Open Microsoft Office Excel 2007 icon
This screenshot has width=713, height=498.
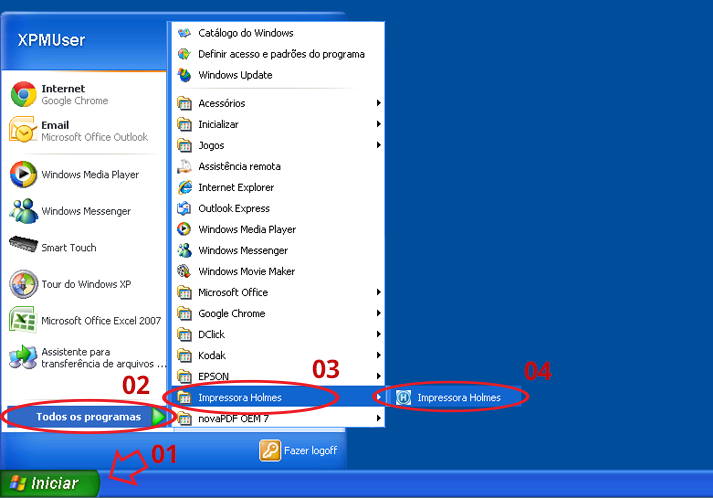22,320
